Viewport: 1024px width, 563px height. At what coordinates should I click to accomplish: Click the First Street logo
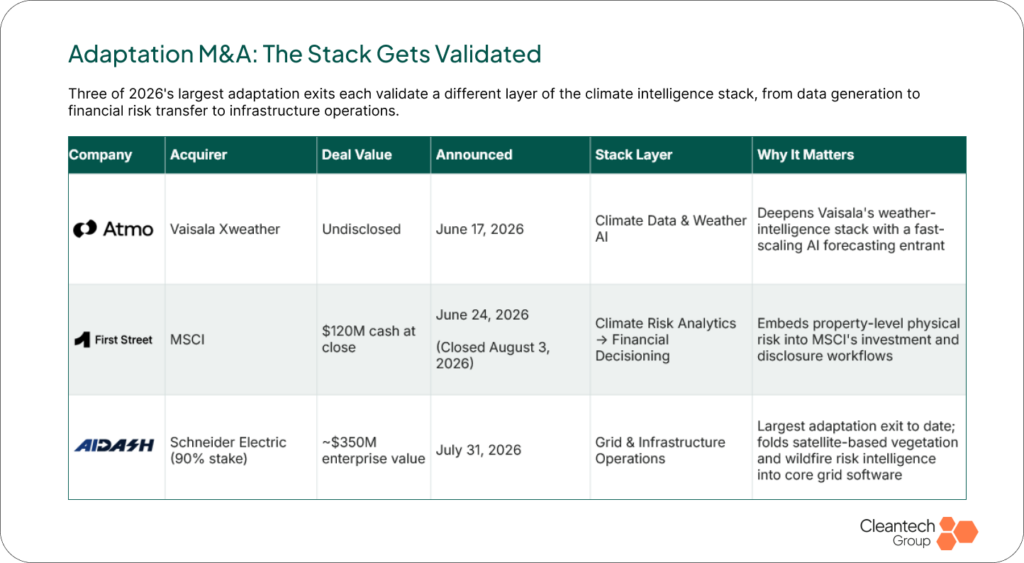pos(113,340)
